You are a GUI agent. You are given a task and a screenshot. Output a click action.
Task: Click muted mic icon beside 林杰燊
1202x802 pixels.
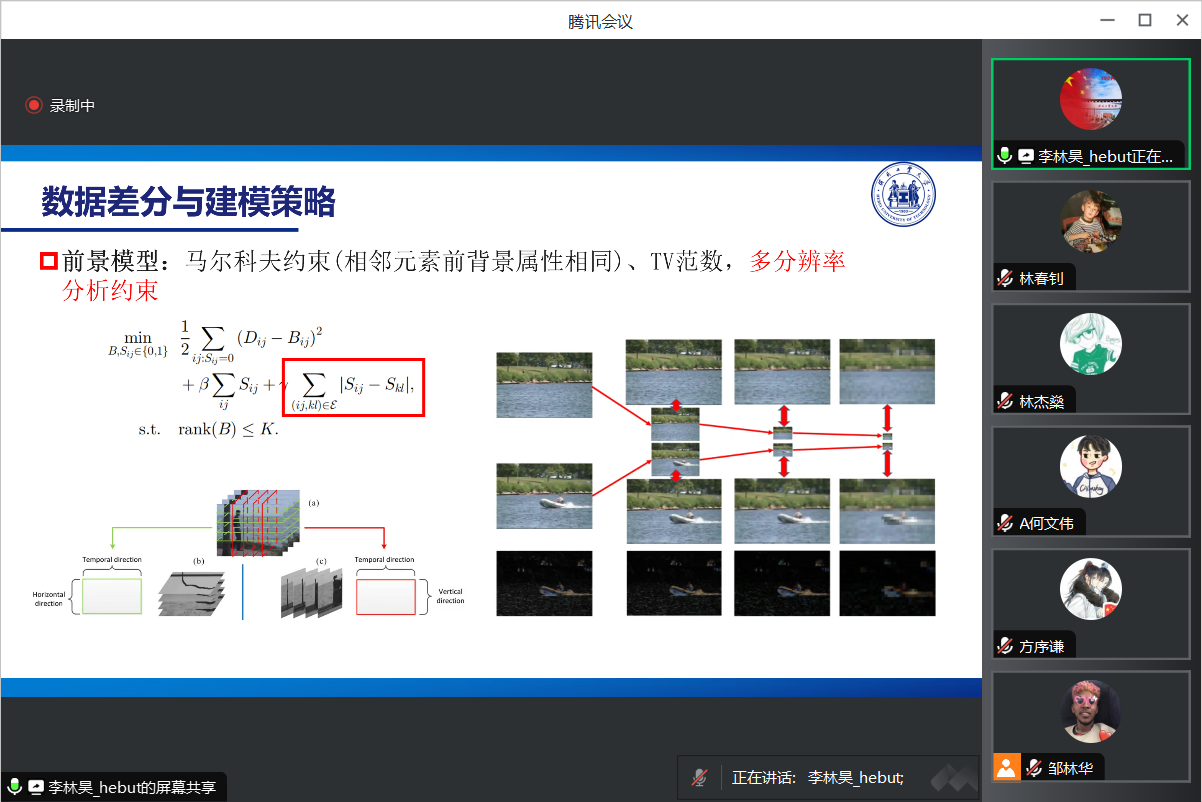[x=1005, y=402]
